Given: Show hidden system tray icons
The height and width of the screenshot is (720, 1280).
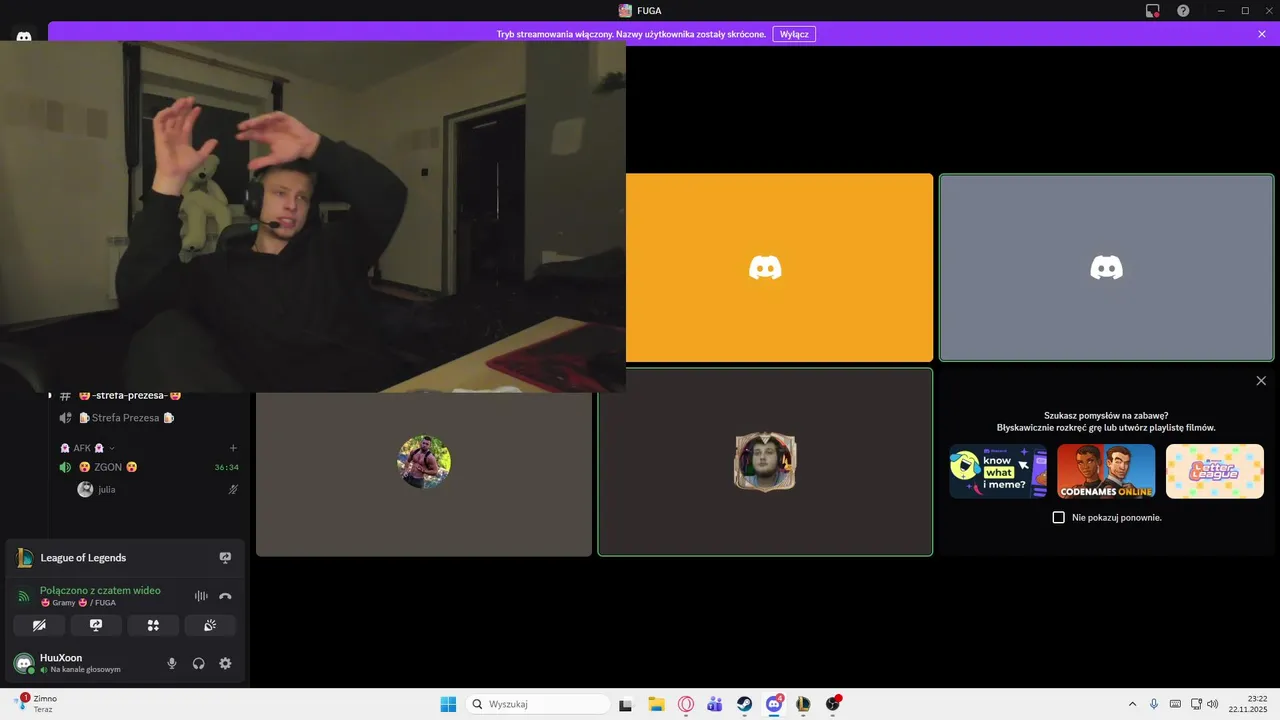Looking at the screenshot, I should click(1132, 704).
